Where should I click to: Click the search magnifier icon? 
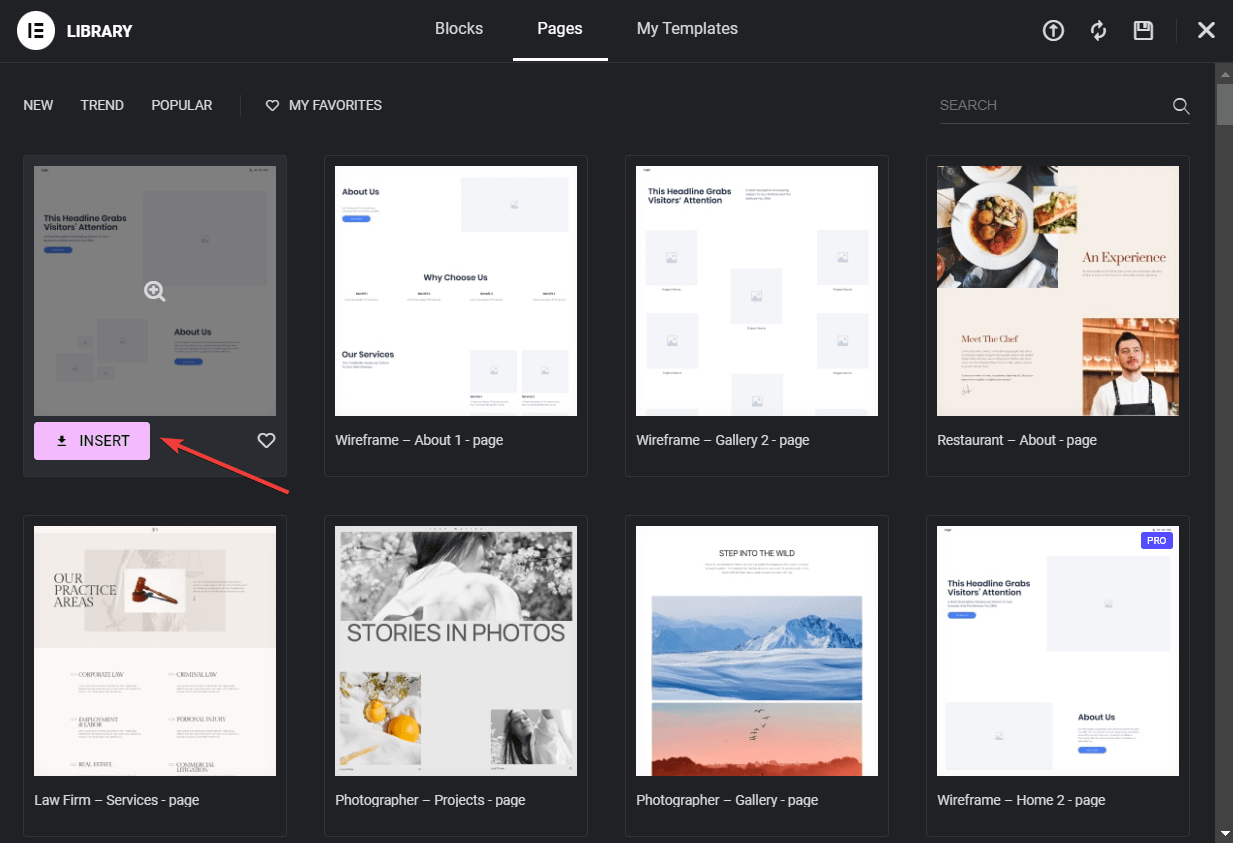tap(1181, 106)
